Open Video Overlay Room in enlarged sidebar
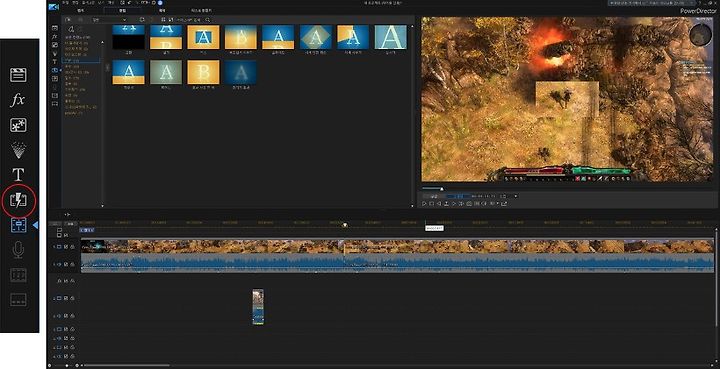This screenshot has width=720, height=369. coord(18,125)
